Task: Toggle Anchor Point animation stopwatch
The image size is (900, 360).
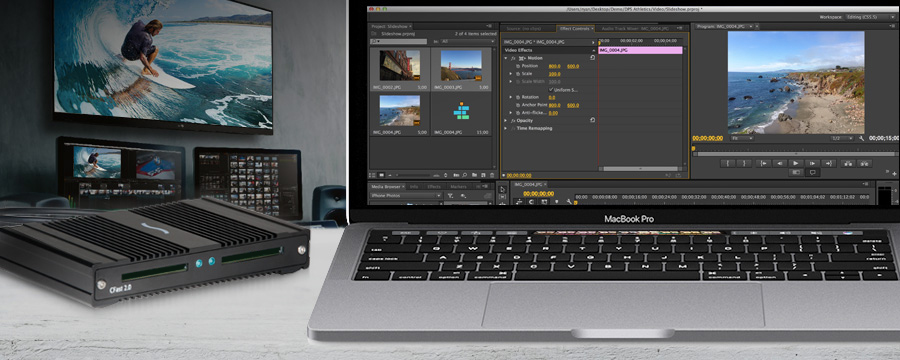Action: click(518, 105)
